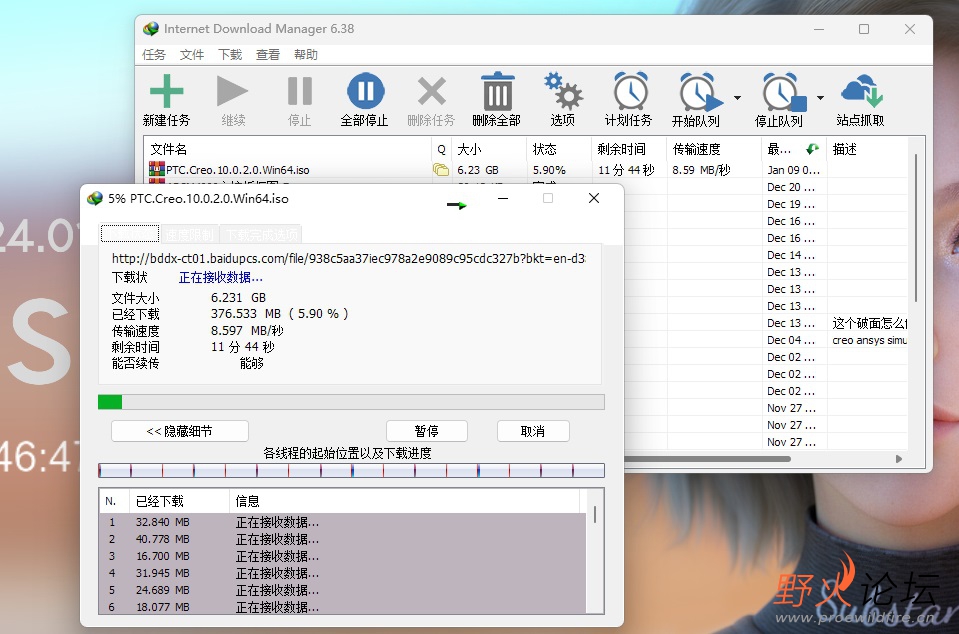This screenshot has height=634, width=959.
Task: Click the 删除任务 X toolbar icon
Action: [x=432, y=91]
